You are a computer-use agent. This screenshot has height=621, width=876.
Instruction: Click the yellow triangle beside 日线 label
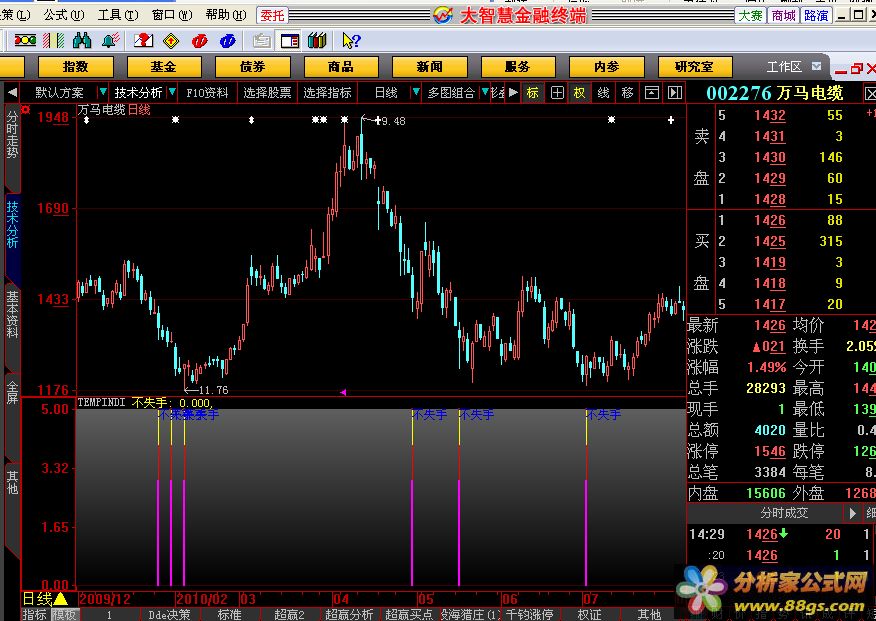click(x=60, y=599)
